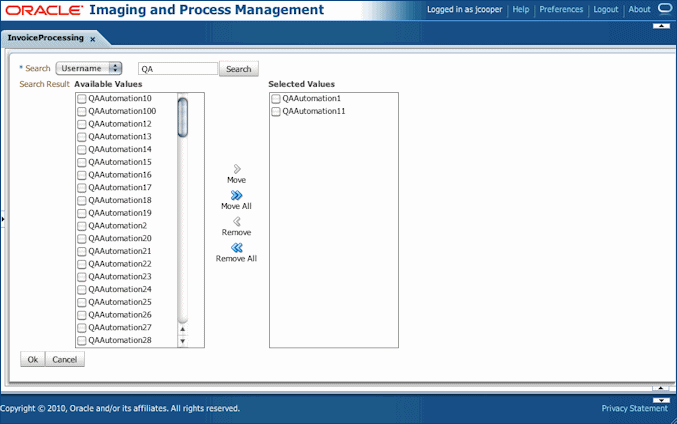The image size is (677, 424).
Task: Select the QAAutomation26 checkbox
Action: point(82,315)
